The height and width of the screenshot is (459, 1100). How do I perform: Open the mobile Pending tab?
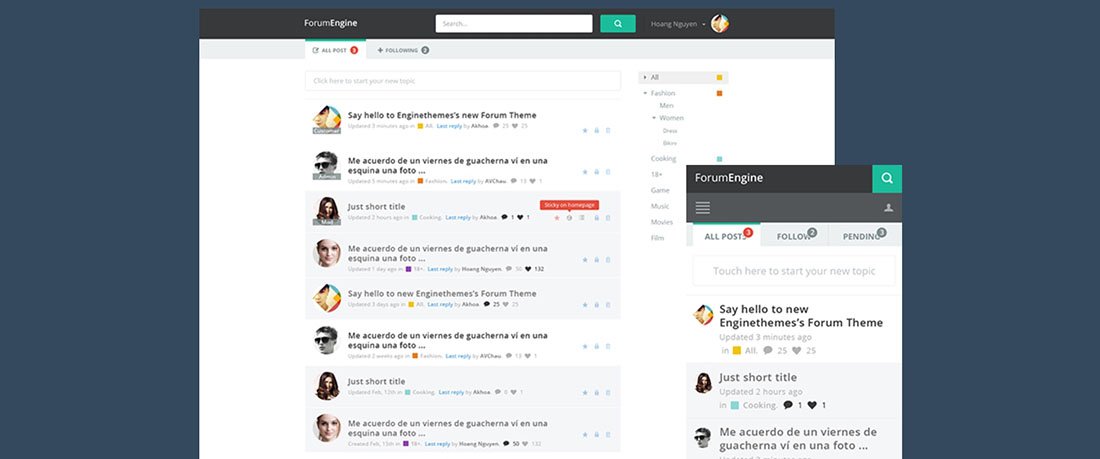point(860,237)
